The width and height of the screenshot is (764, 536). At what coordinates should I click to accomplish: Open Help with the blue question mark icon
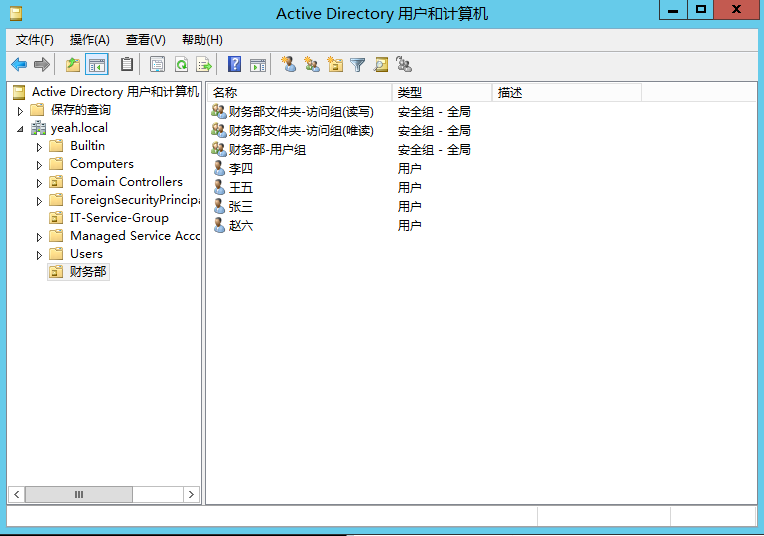pyautogui.click(x=234, y=64)
